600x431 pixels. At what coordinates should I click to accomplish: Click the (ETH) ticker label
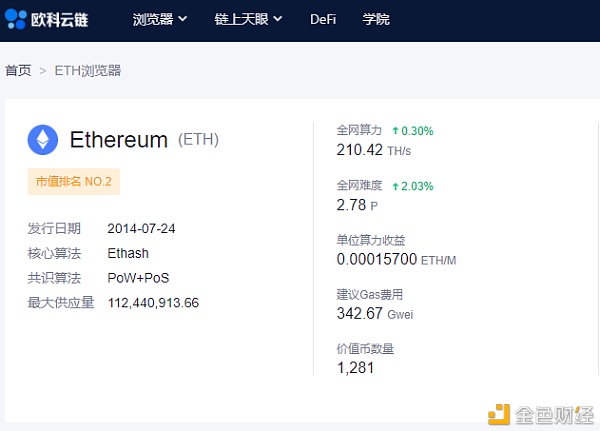point(198,139)
